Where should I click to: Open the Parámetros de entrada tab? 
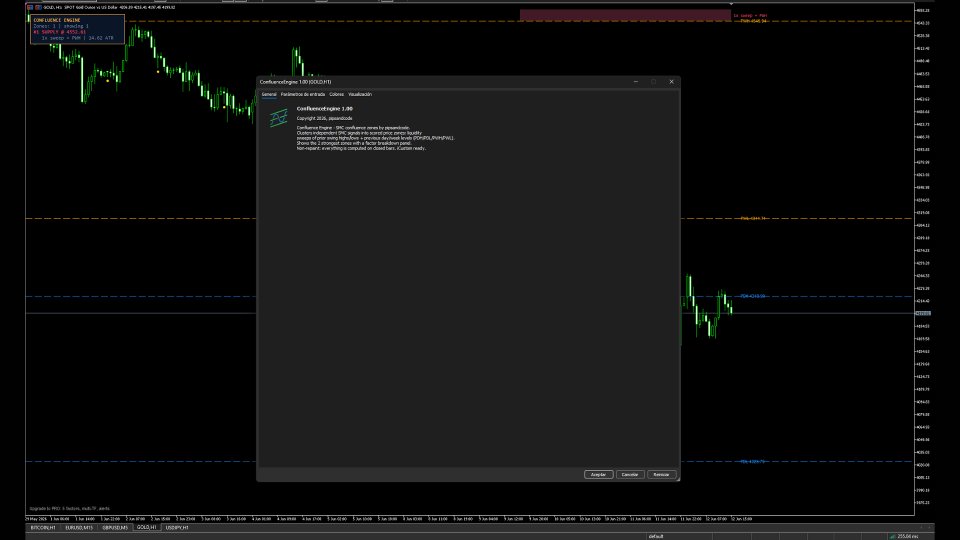pyautogui.click(x=302, y=94)
